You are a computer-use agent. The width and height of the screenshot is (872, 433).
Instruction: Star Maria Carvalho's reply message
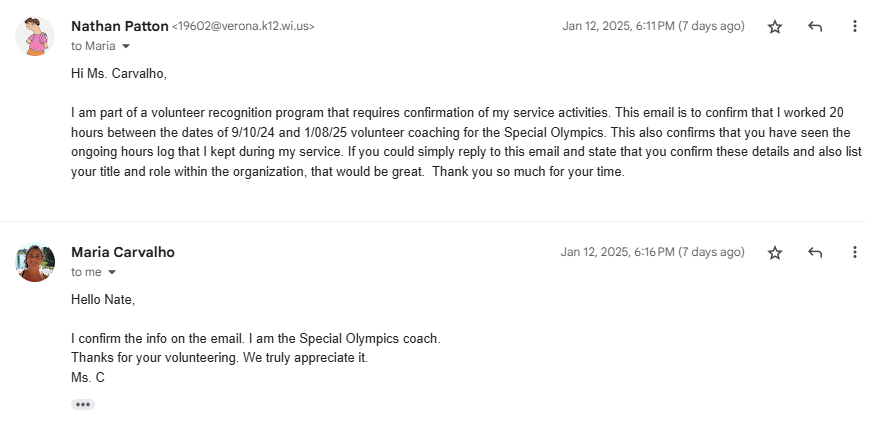click(775, 253)
